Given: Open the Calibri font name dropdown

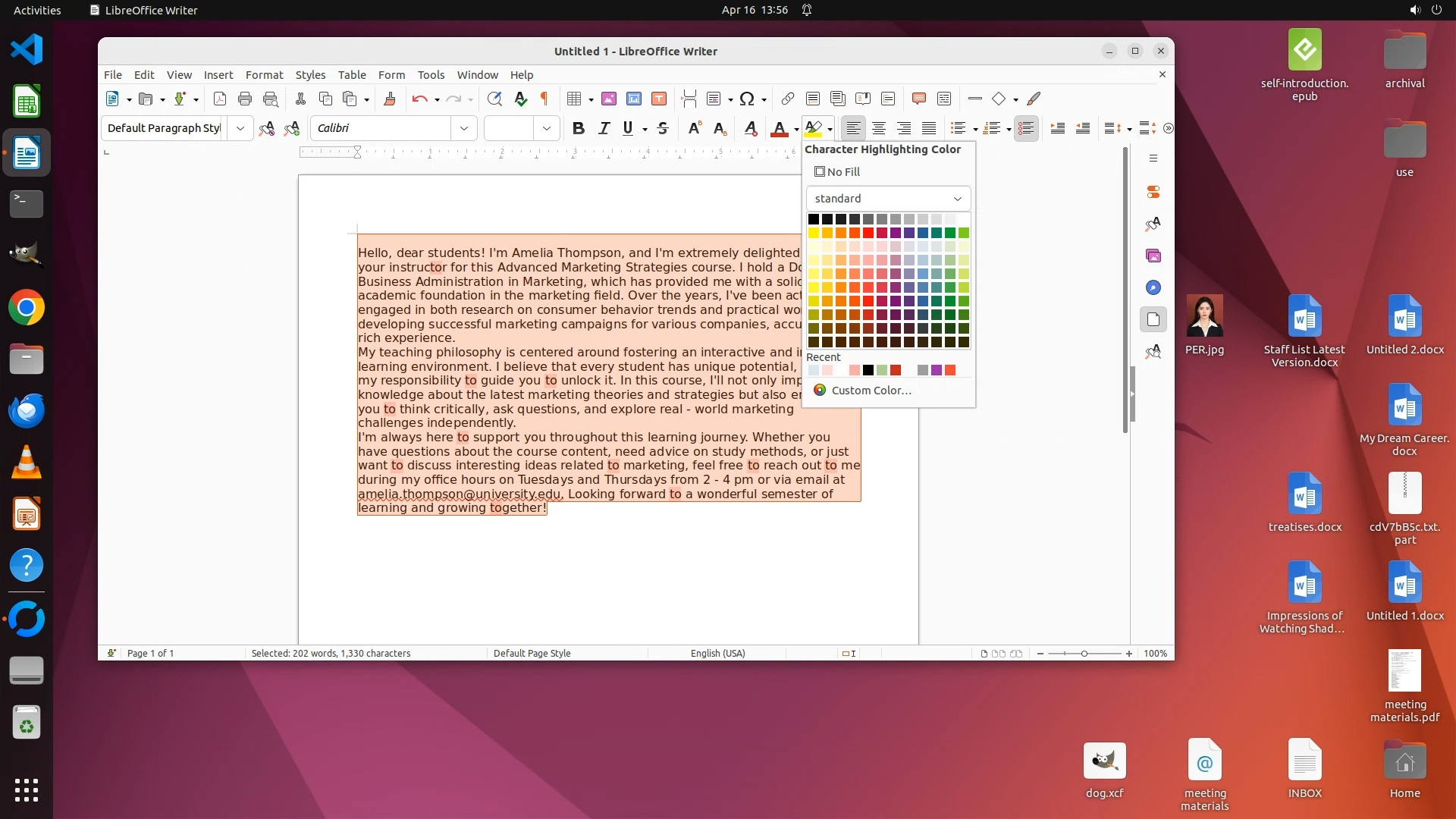Looking at the screenshot, I should click(463, 128).
